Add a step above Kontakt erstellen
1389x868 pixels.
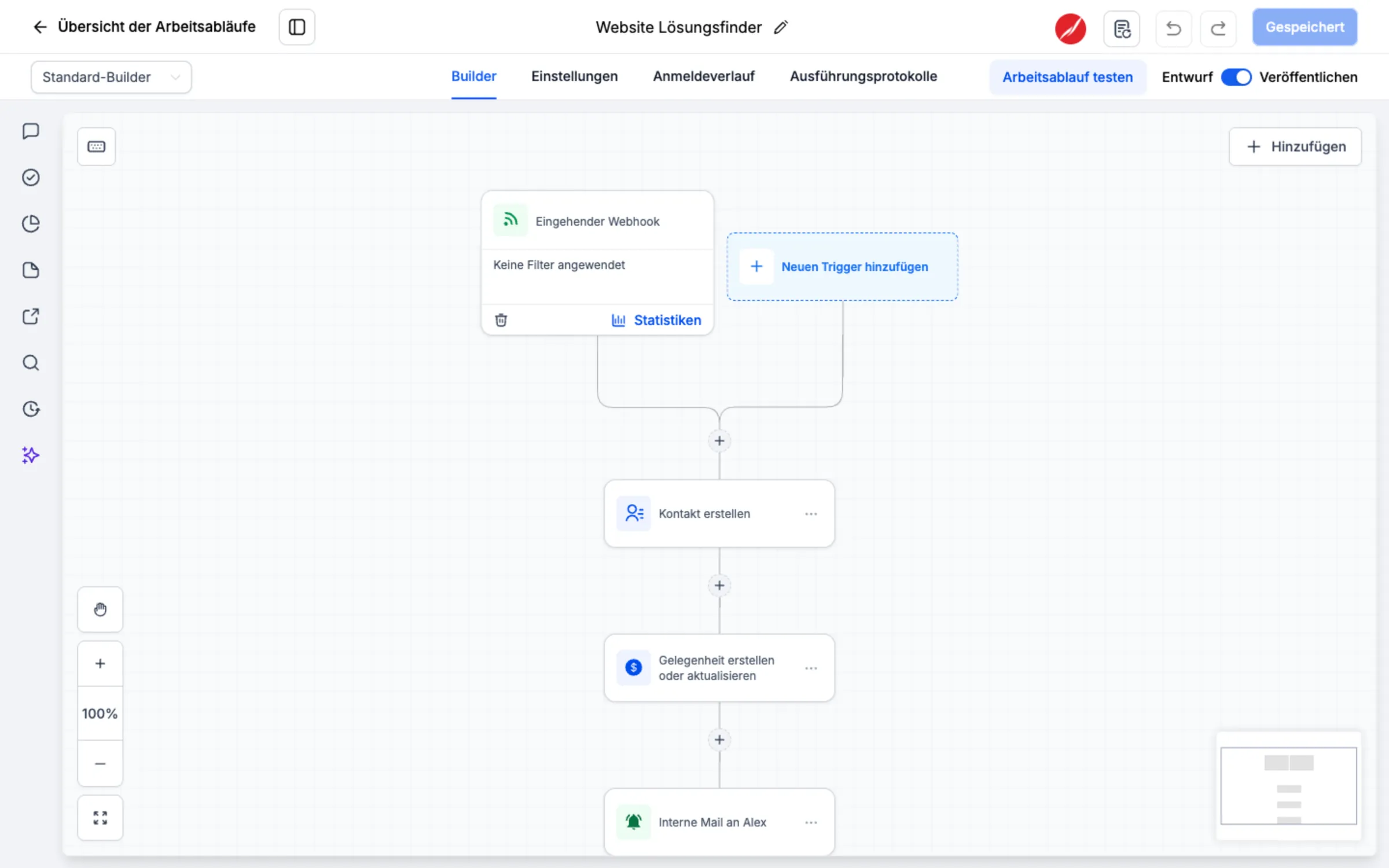click(x=719, y=441)
